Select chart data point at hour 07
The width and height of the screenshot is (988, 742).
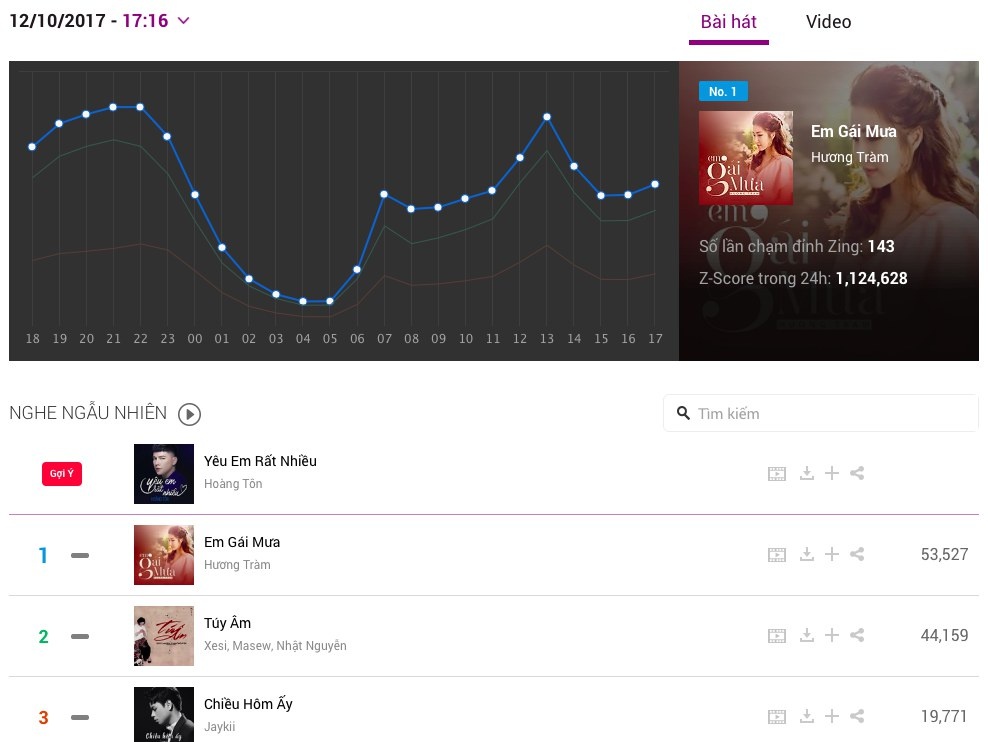pyautogui.click(x=384, y=194)
